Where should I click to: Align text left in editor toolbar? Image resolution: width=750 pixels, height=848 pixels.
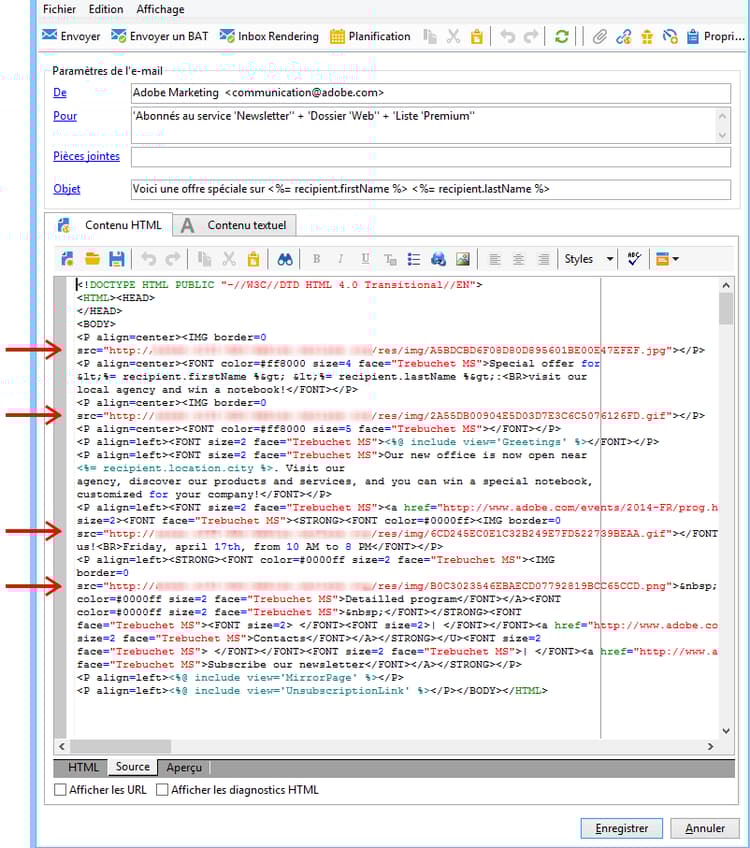coord(494,259)
